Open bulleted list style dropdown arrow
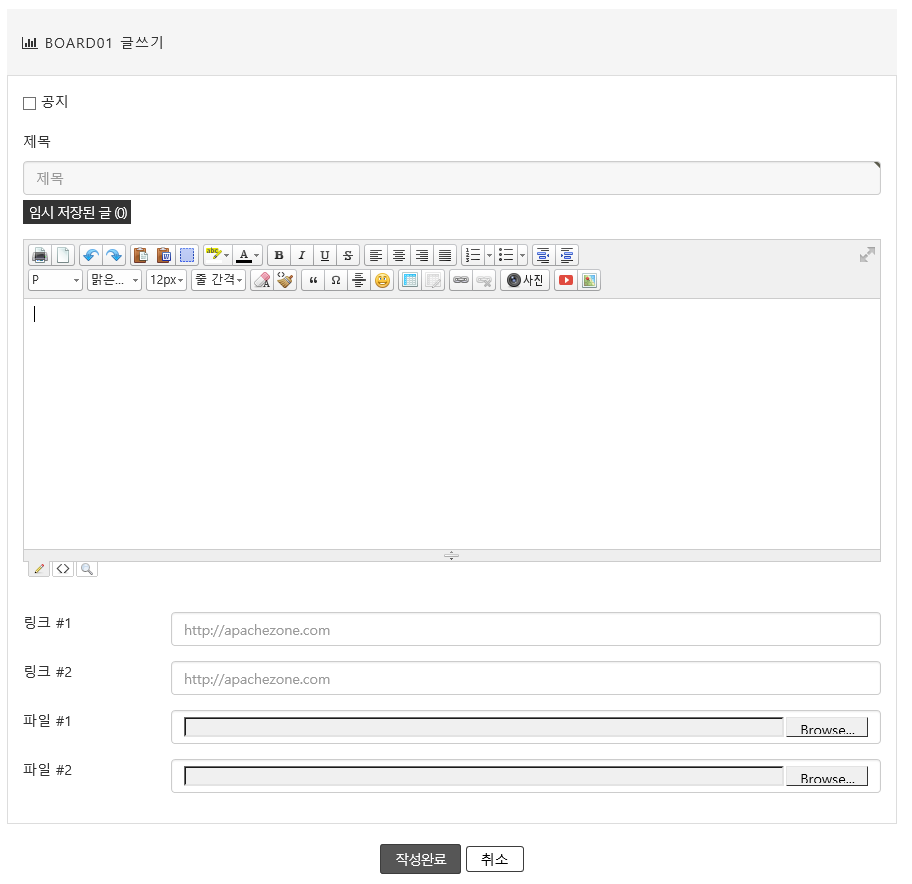The image size is (912, 884). click(522, 255)
